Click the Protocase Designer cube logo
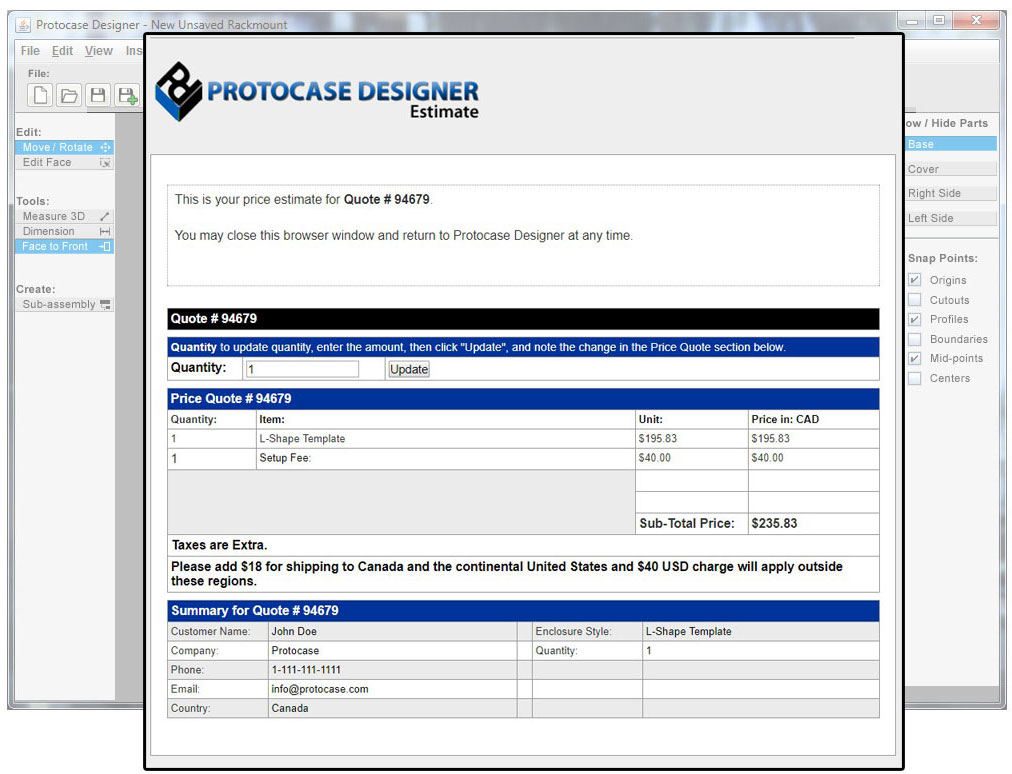1012x774 pixels. click(179, 92)
